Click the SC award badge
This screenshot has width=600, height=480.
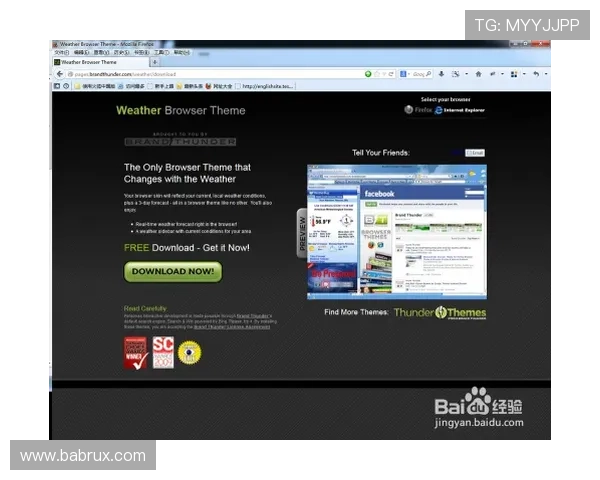pos(162,351)
